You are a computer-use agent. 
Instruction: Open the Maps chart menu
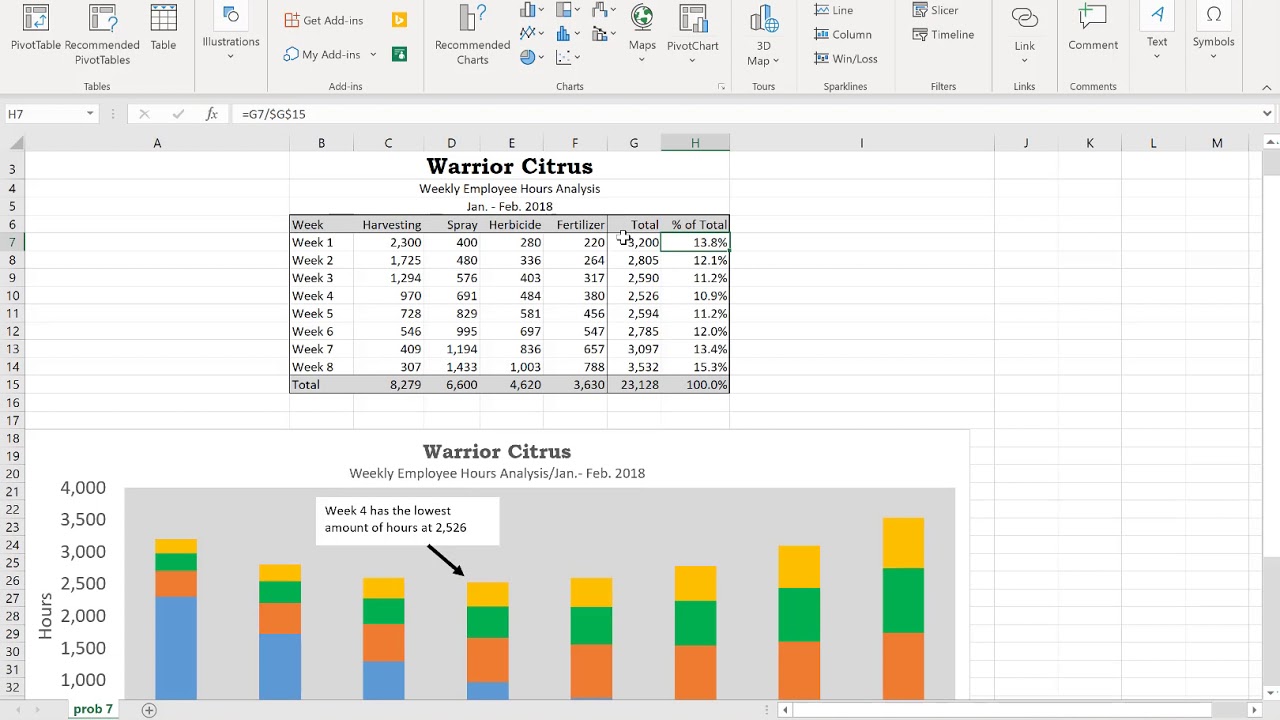click(642, 32)
